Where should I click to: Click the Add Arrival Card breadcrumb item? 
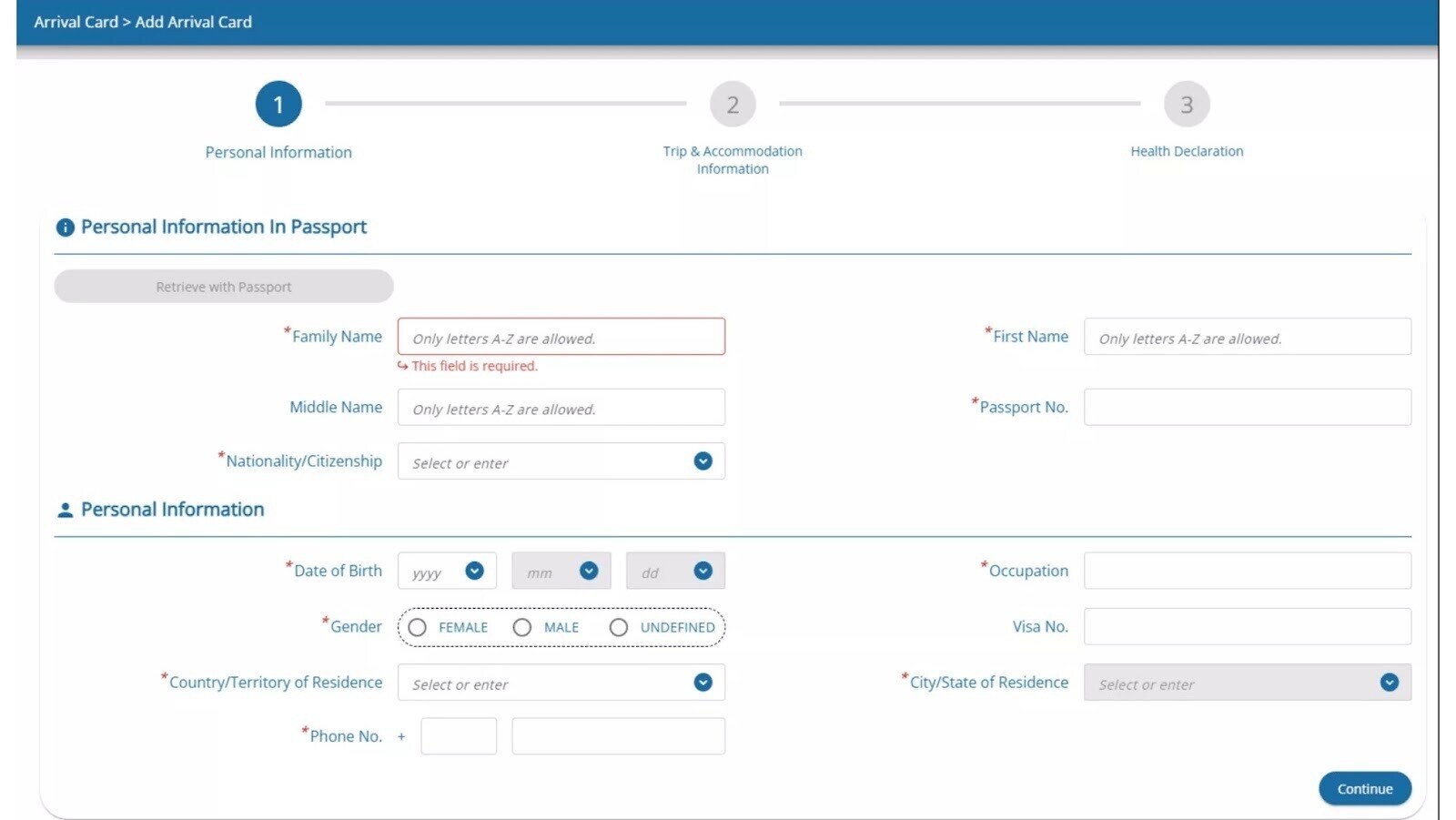193,22
